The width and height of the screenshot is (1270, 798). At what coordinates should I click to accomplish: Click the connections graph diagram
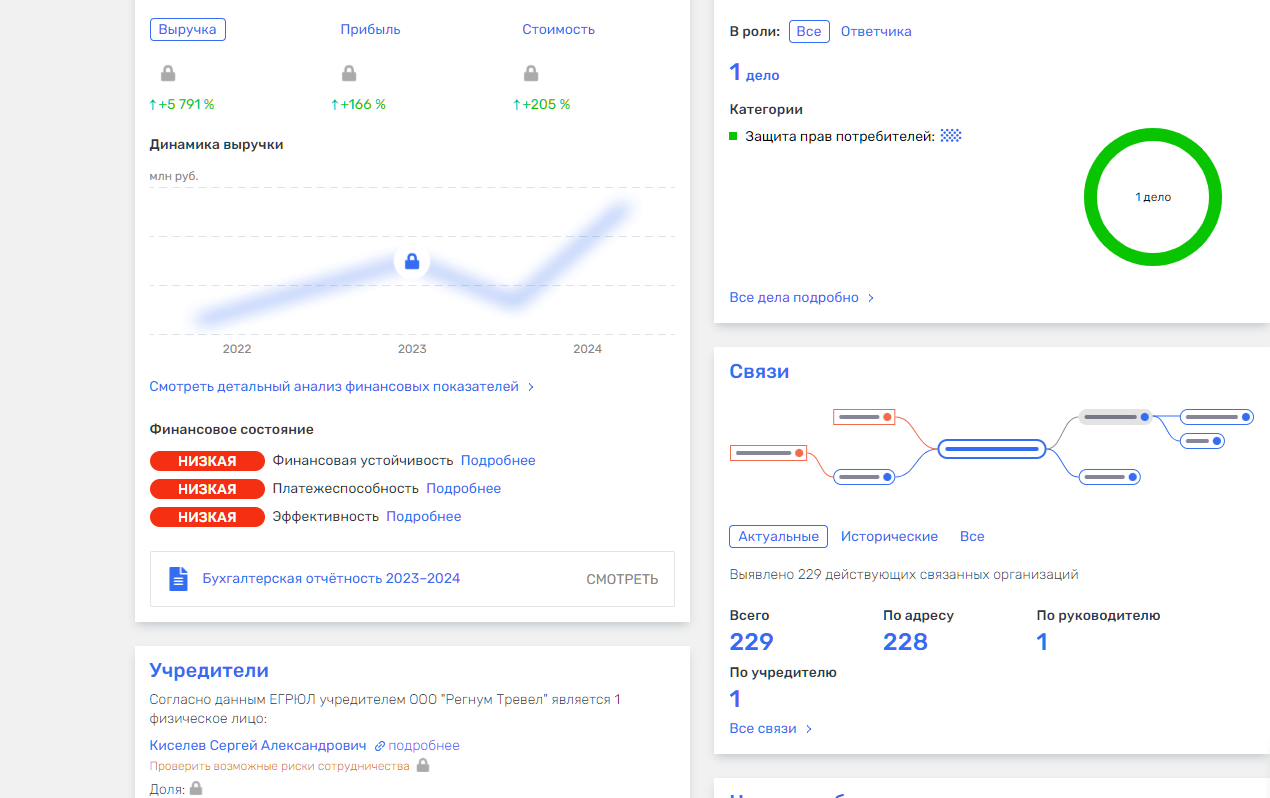pos(991,448)
